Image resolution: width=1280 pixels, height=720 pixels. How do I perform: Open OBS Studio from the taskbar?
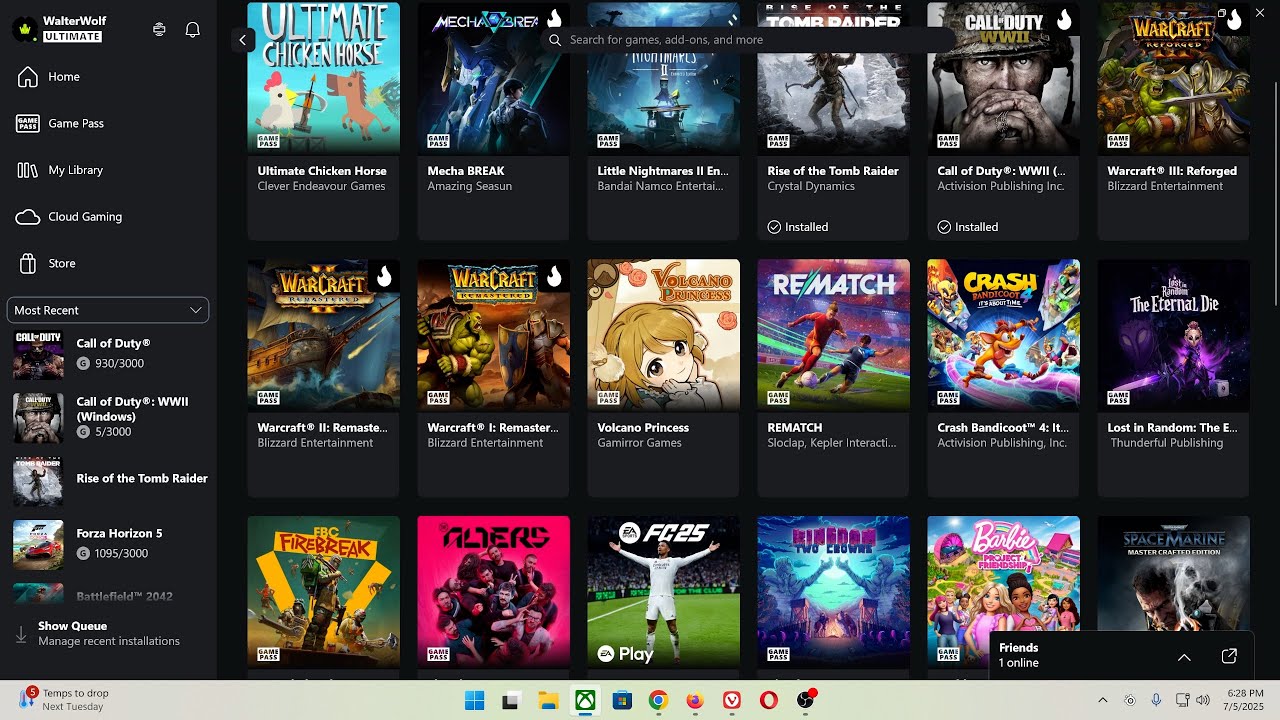point(806,700)
